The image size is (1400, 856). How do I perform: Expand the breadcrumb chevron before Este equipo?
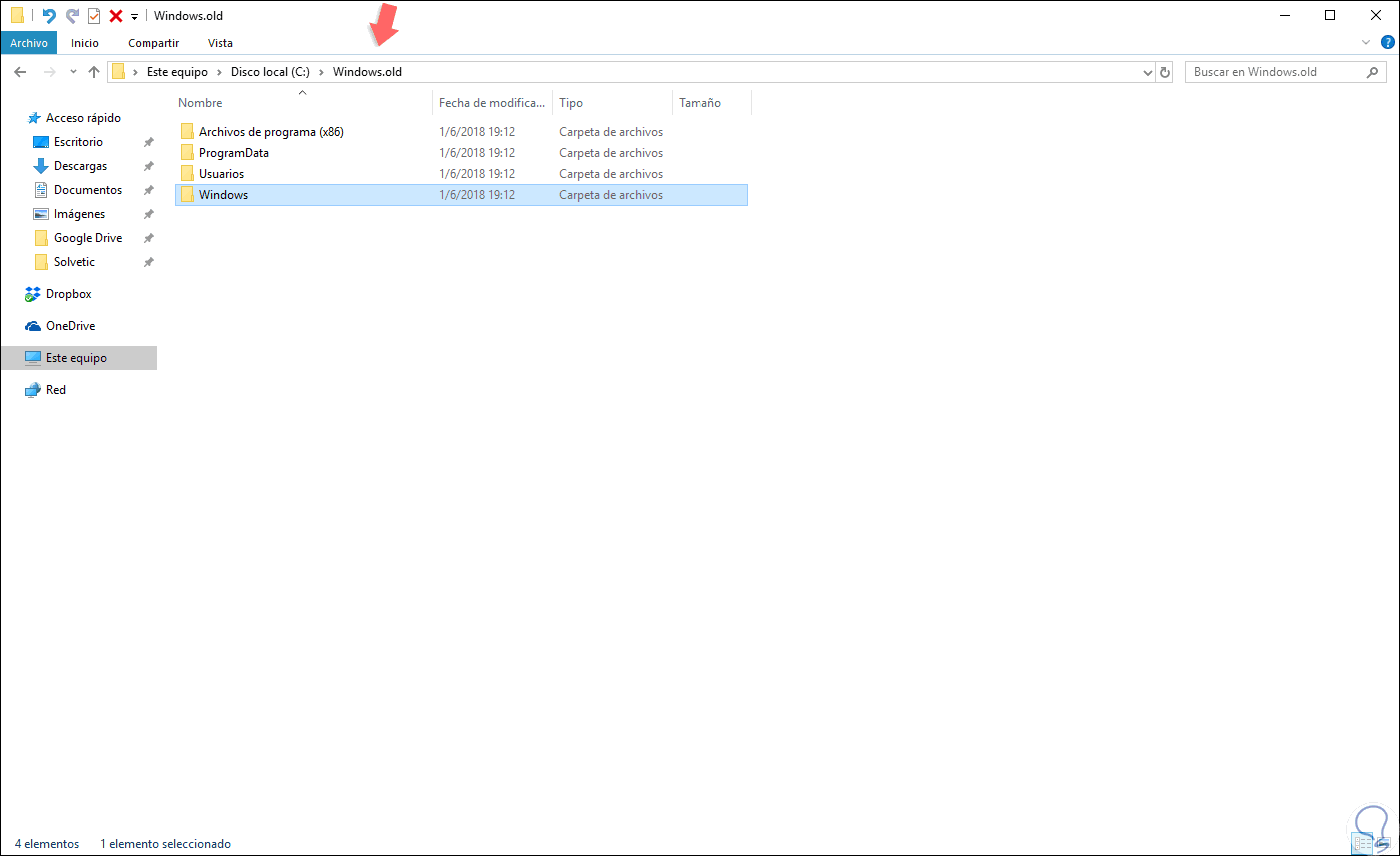coord(135,72)
